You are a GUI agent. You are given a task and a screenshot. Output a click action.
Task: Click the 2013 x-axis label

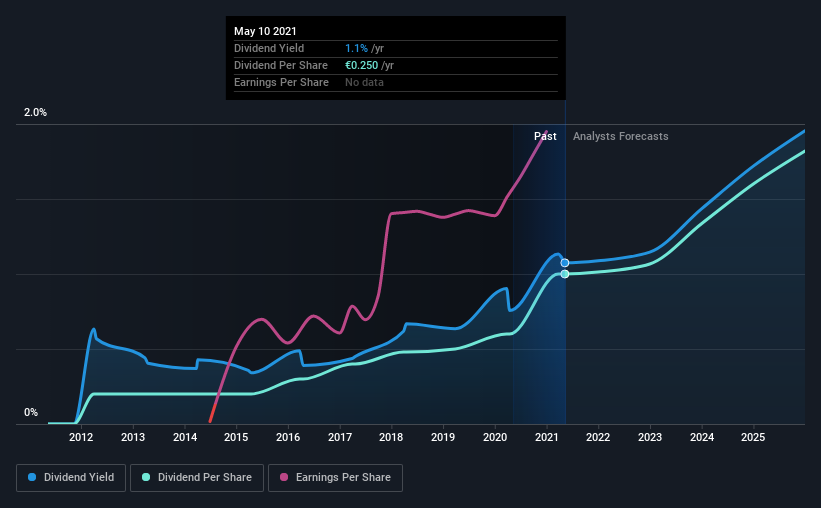(133, 437)
